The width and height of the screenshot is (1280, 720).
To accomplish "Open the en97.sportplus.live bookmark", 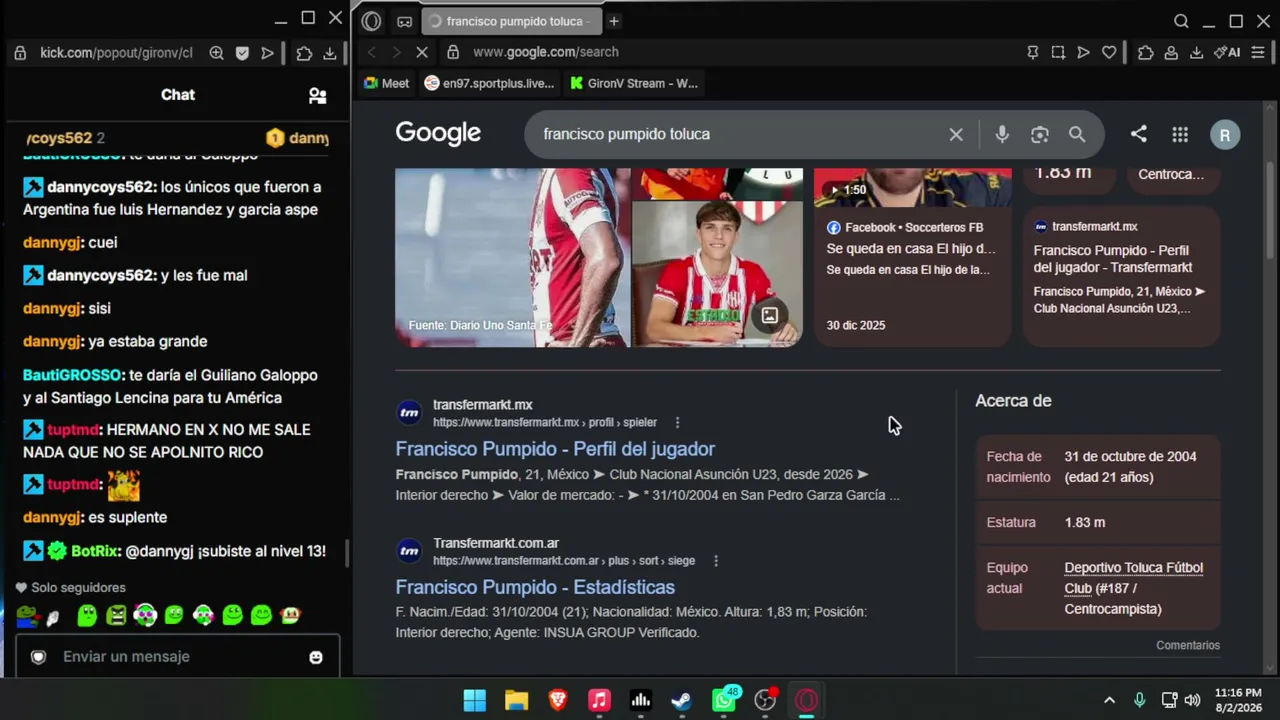I will click(x=489, y=83).
